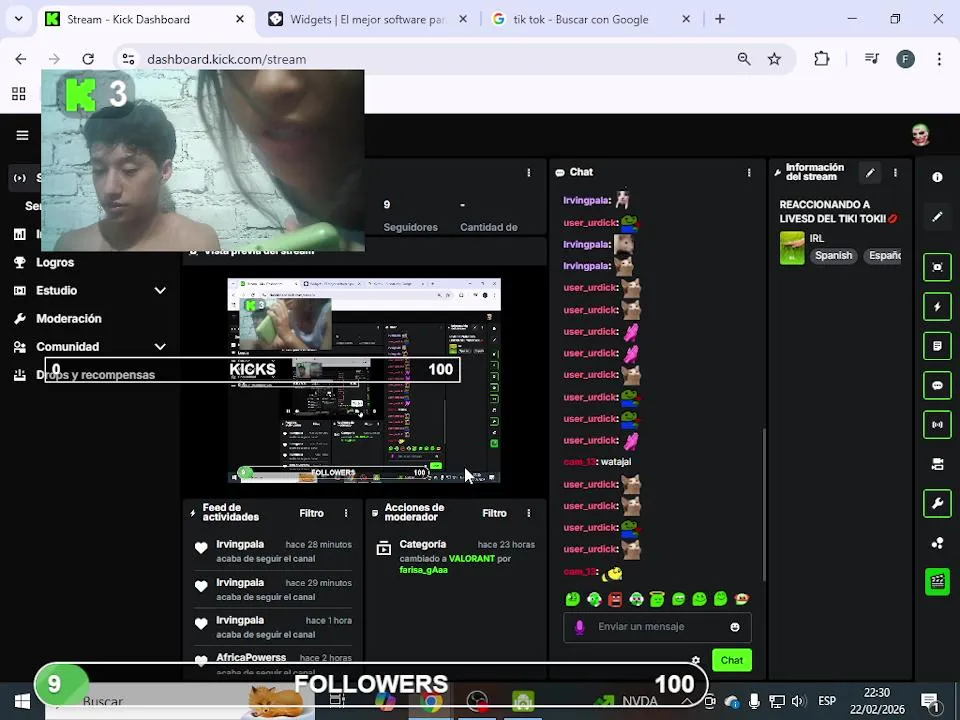The image size is (960, 720).
Task: Click the Spanish language tag
Action: [x=833, y=255]
